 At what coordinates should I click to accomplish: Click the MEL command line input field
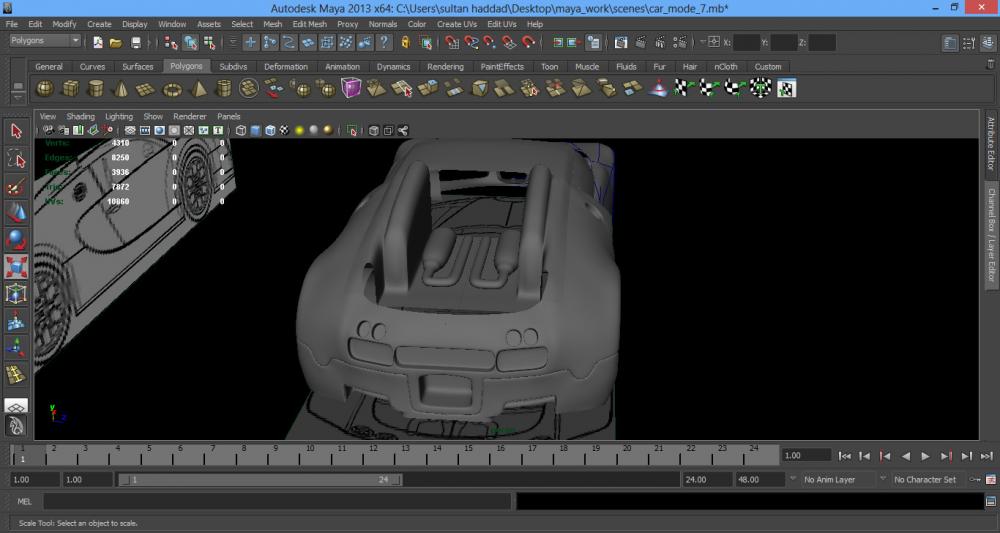(276, 501)
